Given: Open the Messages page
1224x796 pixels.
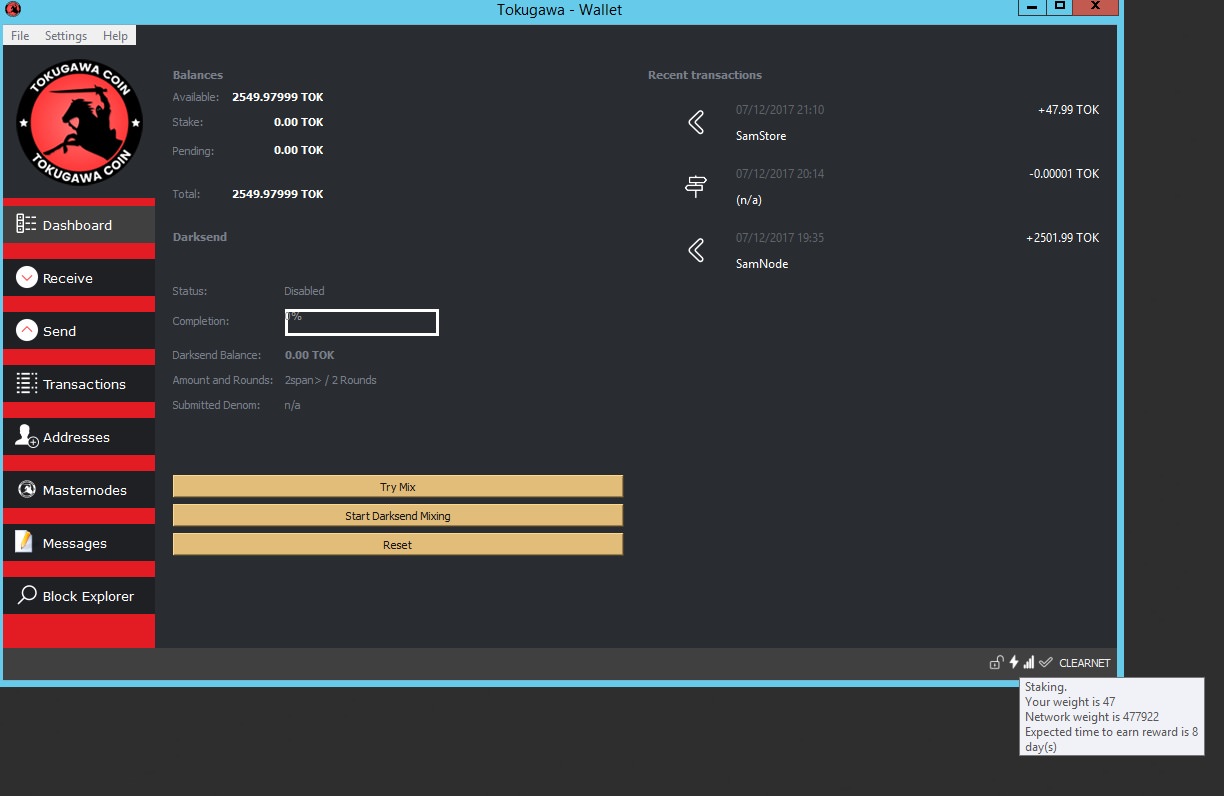Looking at the screenshot, I should pos(79,543).
